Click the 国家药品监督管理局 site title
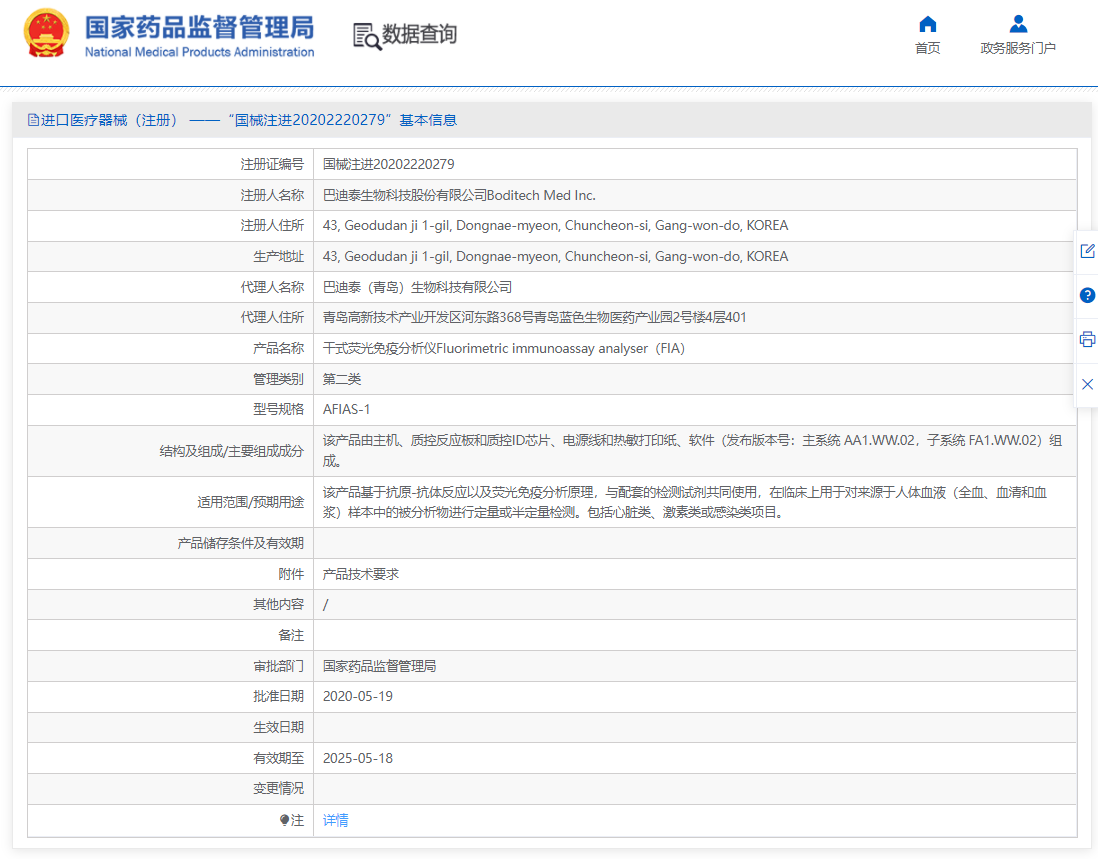Viewport: 1098px width, 859px height. 200,28
